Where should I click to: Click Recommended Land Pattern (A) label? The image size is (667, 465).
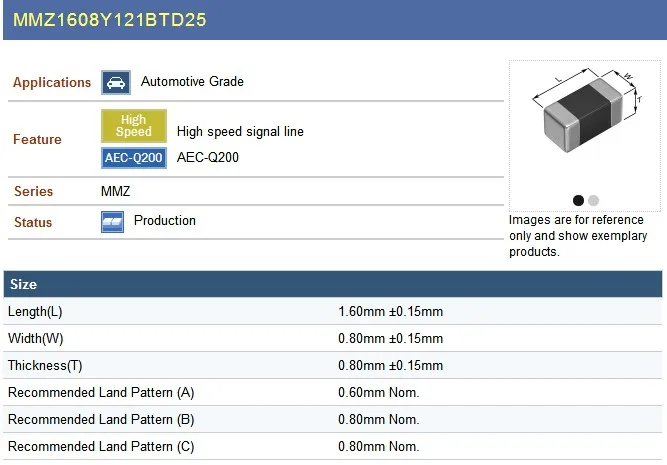(101, 393)
